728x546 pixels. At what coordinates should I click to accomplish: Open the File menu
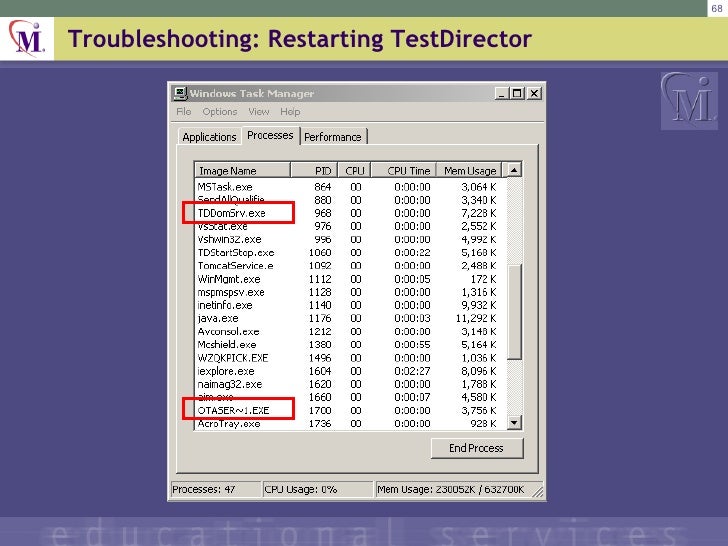(x=183, y=111)
